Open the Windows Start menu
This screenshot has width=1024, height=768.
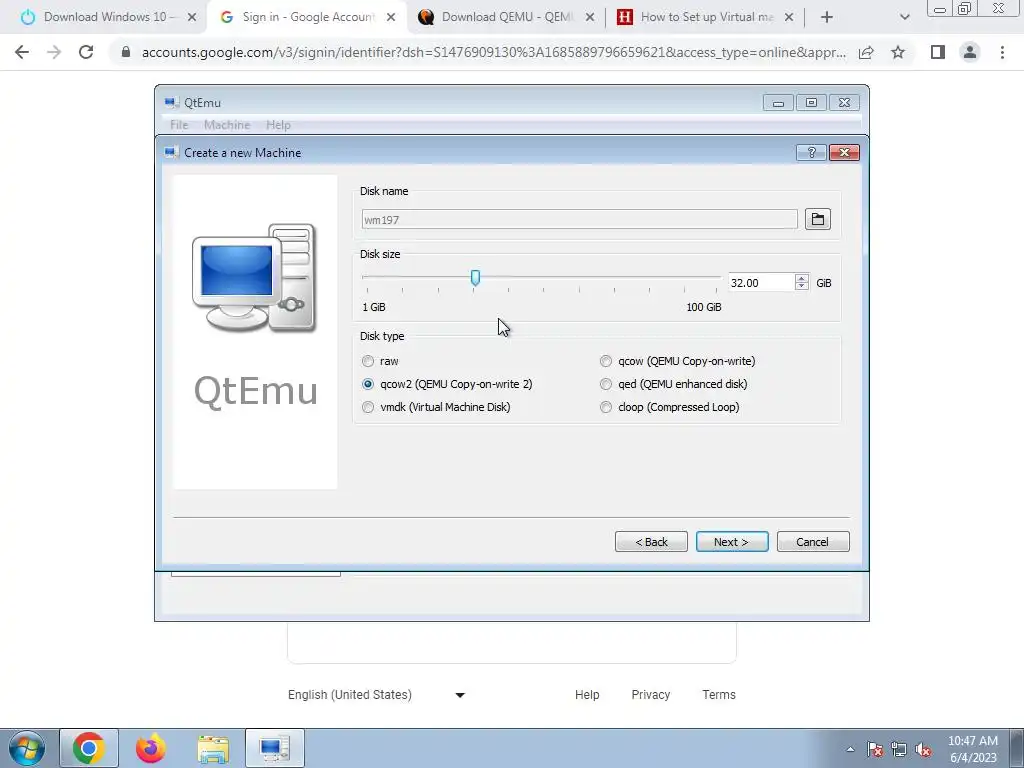[x=26, y=748]
